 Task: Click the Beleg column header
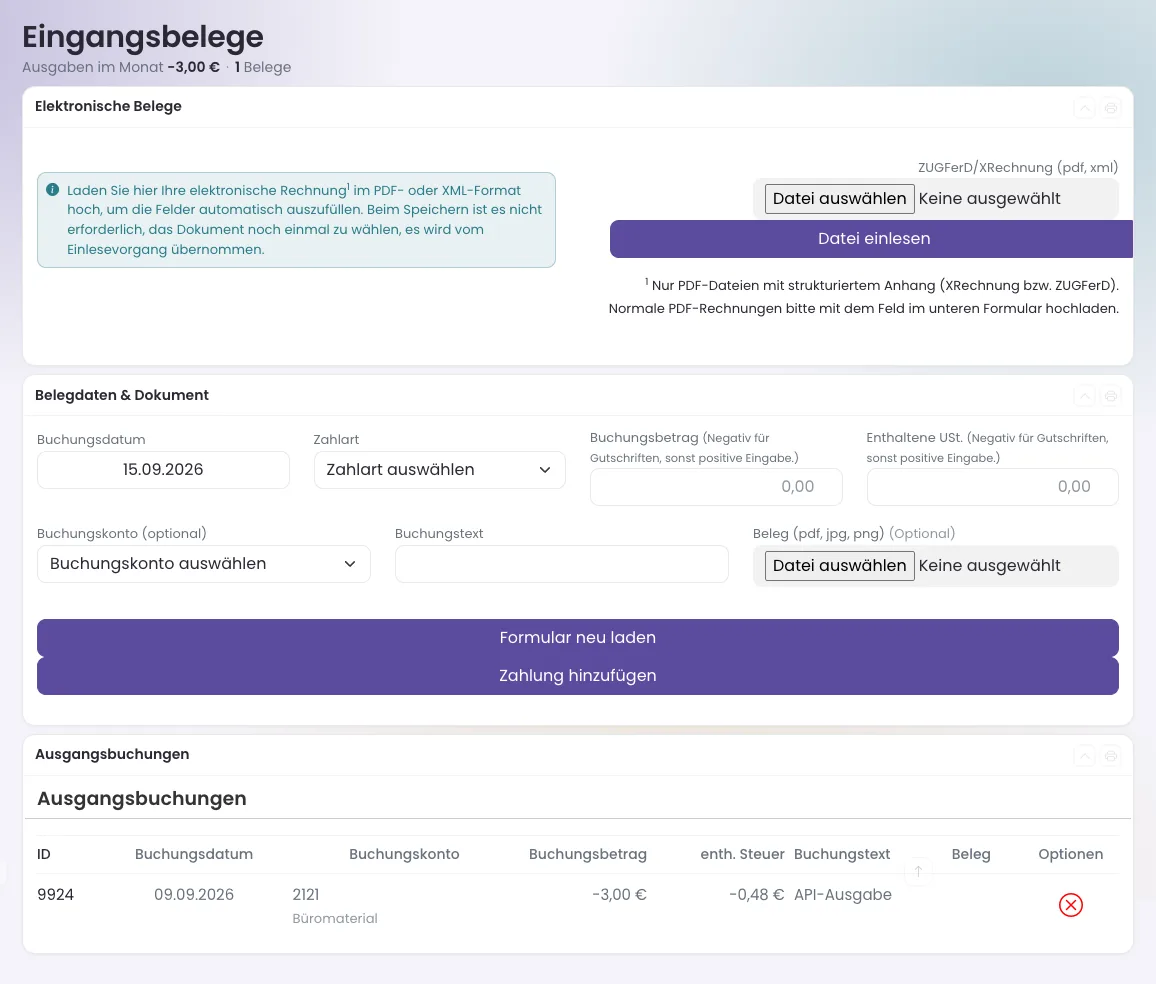[x=971, y=854]
